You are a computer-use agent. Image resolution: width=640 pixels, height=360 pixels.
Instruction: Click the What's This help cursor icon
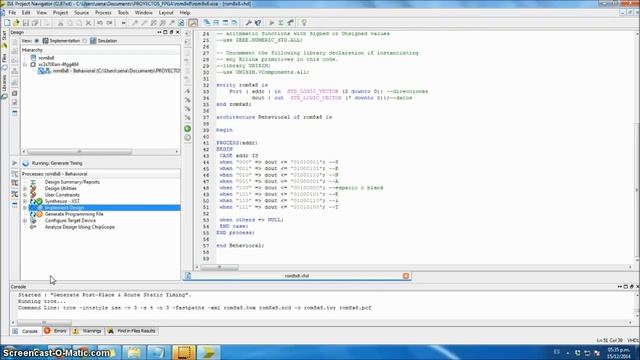coord(258,23)
